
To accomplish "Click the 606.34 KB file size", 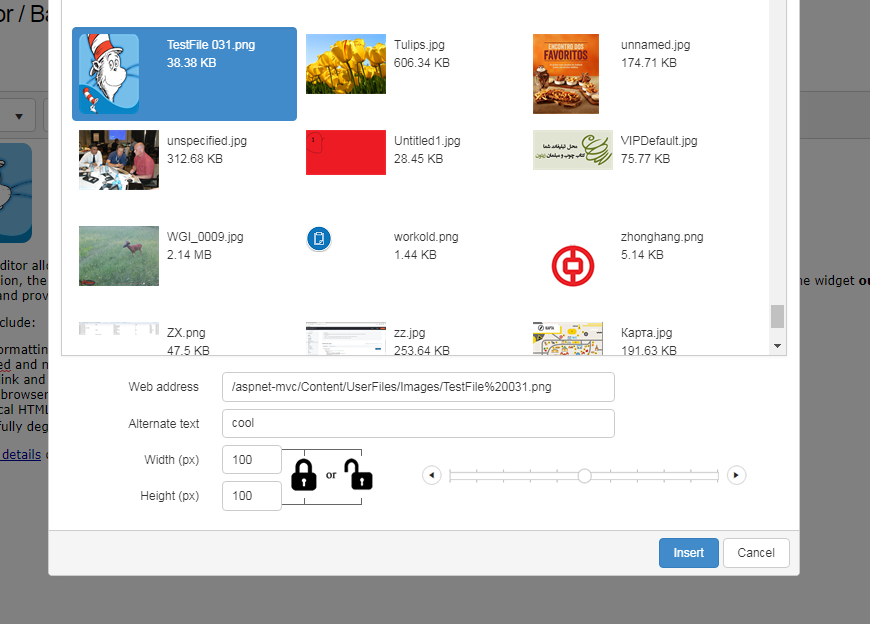I will coord(422,63).
